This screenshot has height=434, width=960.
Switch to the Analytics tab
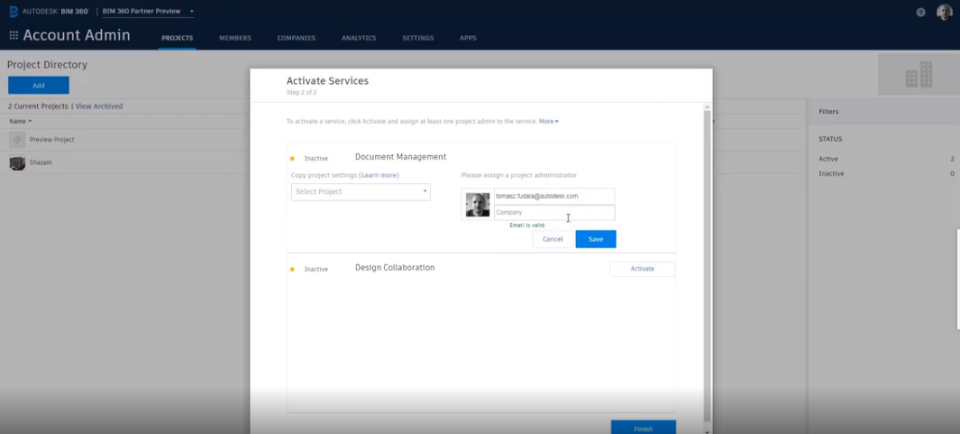pos(359,38)
